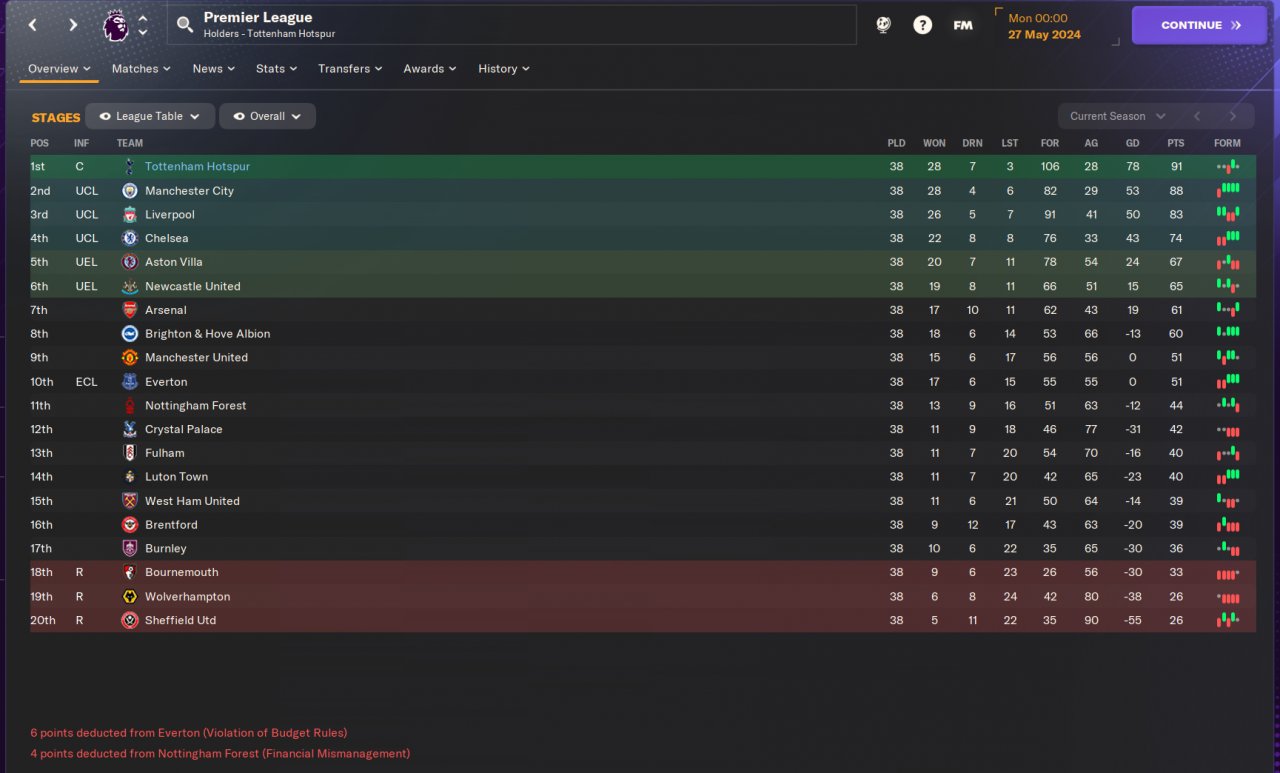
Task: Open the help question mark icon
Action: pos(922,25)
